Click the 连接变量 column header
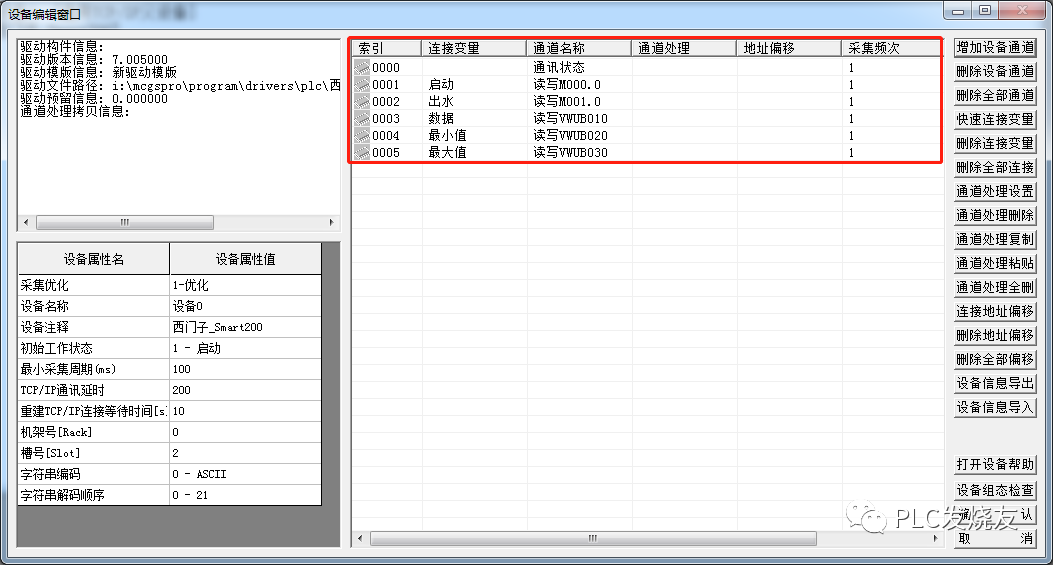 tap(473, 48)
